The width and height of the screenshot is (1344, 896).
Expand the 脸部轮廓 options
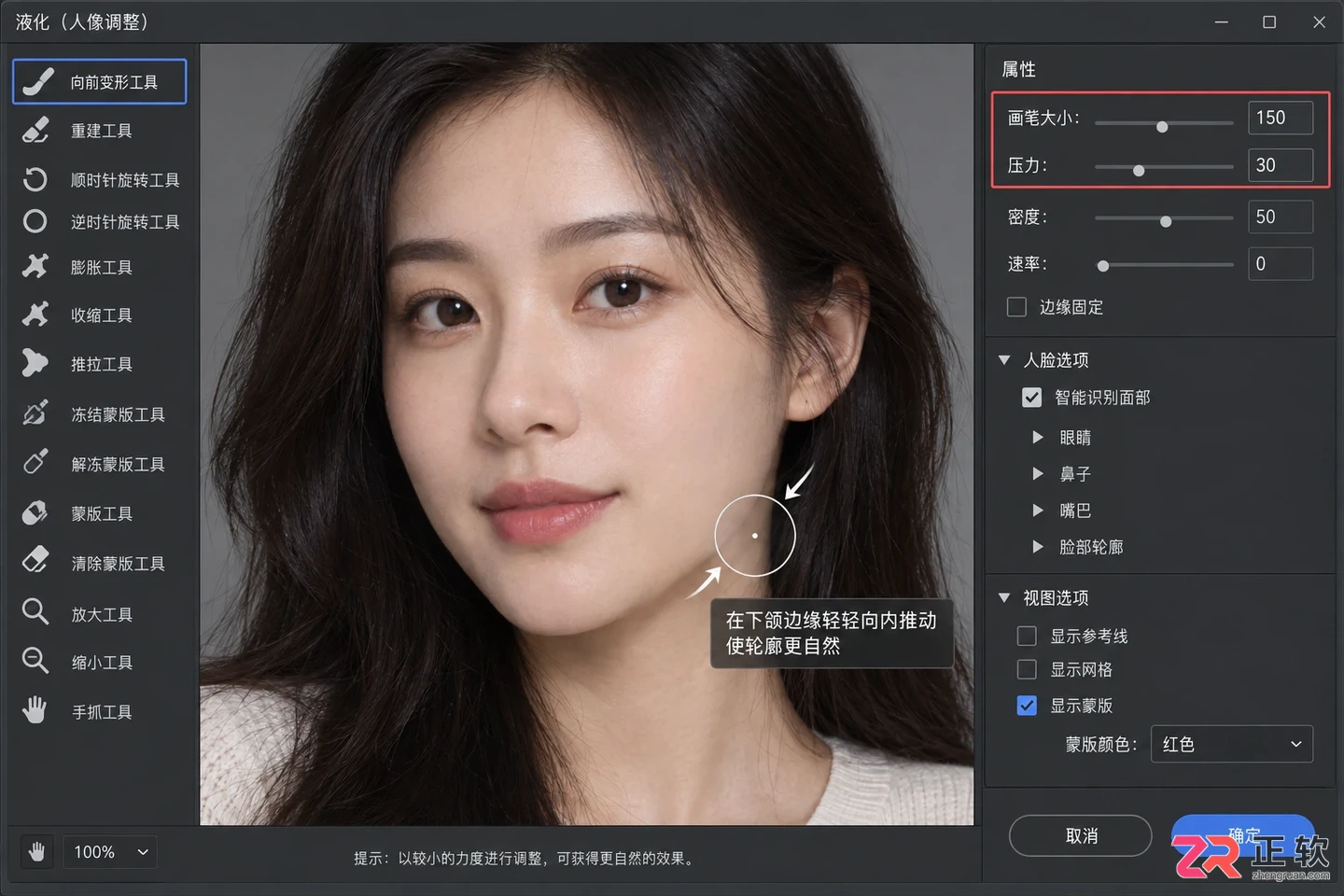click(1037, 546)
